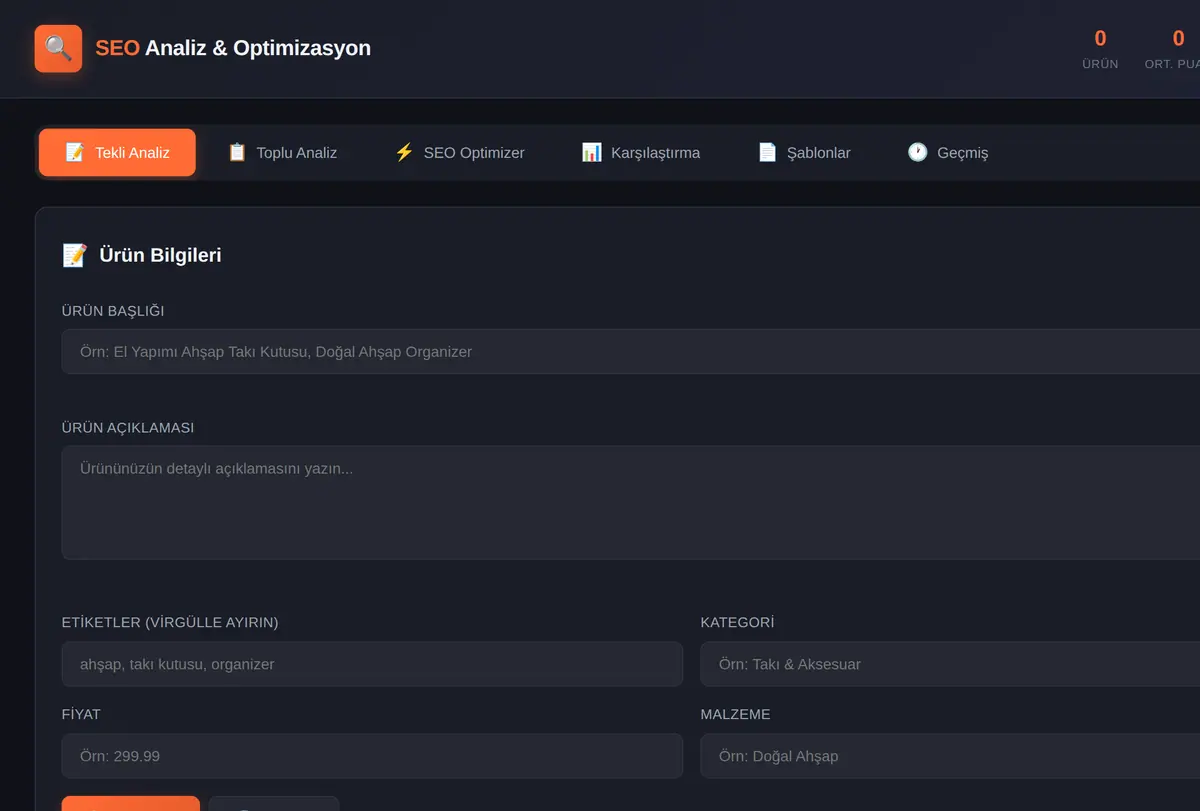Click the MALZEME label
1200x811 pixels.
click(x=736, y=714)
